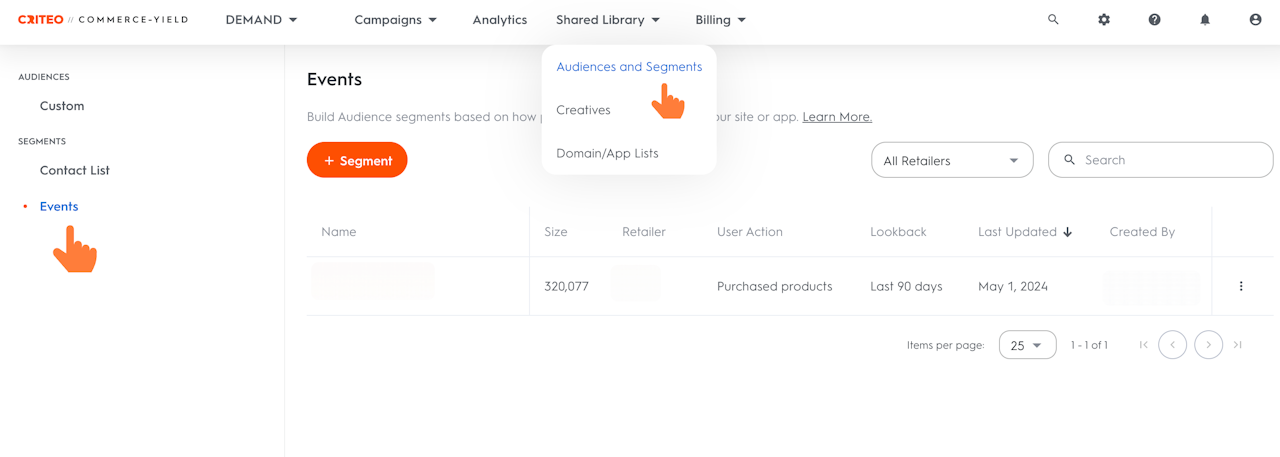Open All Retailers filter dropdown
The width and height of the screenshot is (1280, 457).
[x=951, y=160]
